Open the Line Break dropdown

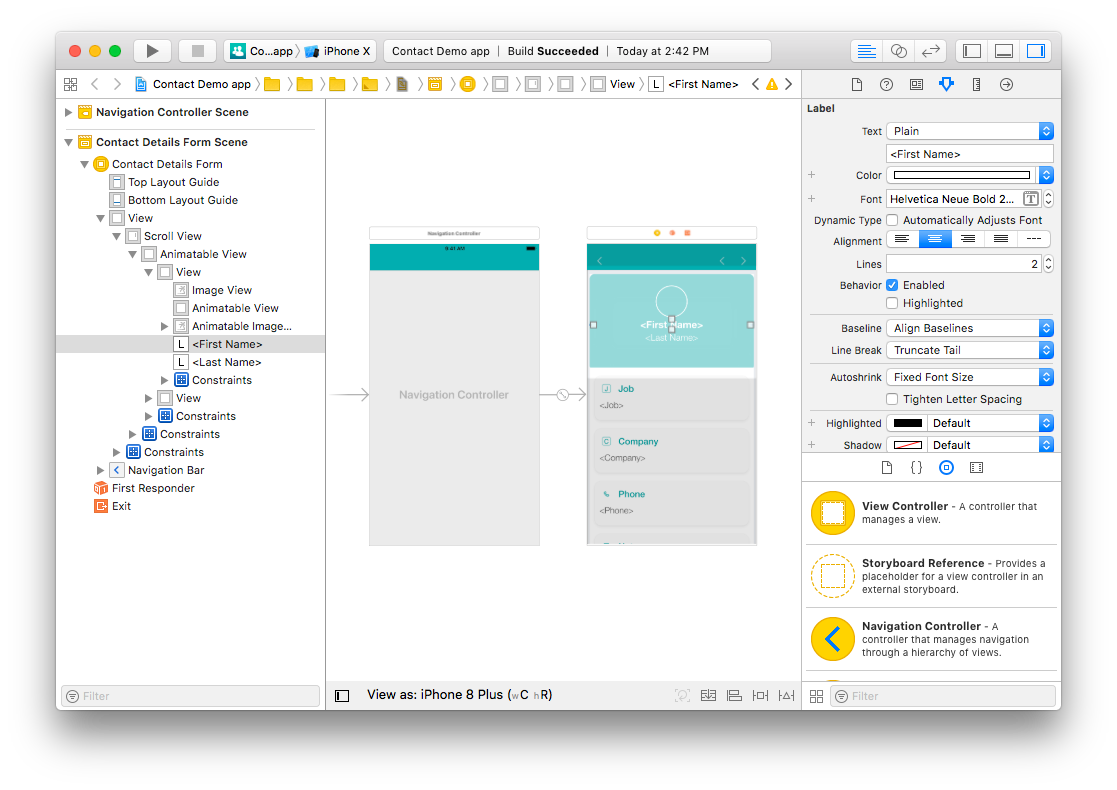(x=970, y=350)
